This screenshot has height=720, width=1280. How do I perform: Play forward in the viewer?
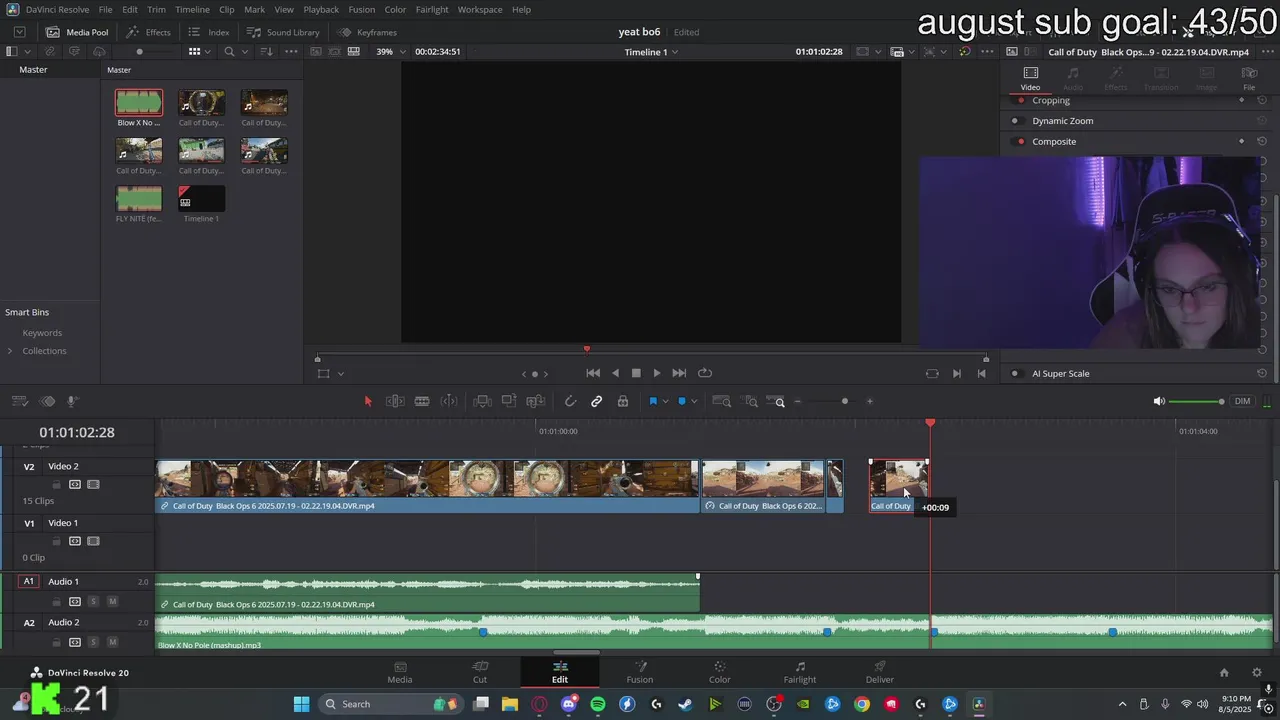tap(657, 373)
